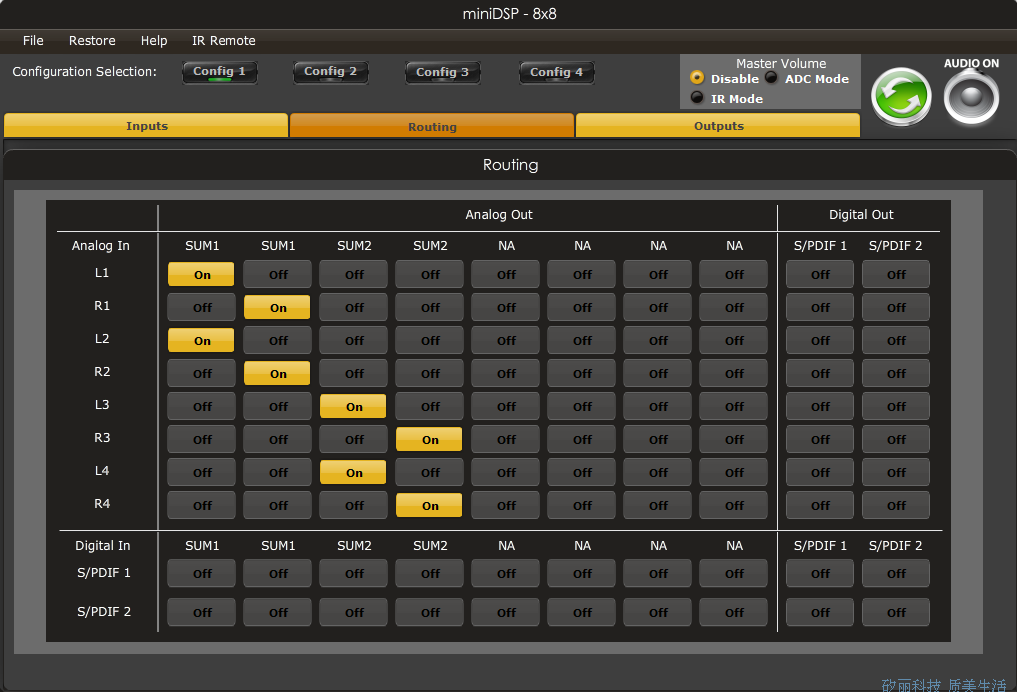Viewport: 1017px width, 692px height.
Task: Open the Help menu
Action: pos(154,40)
